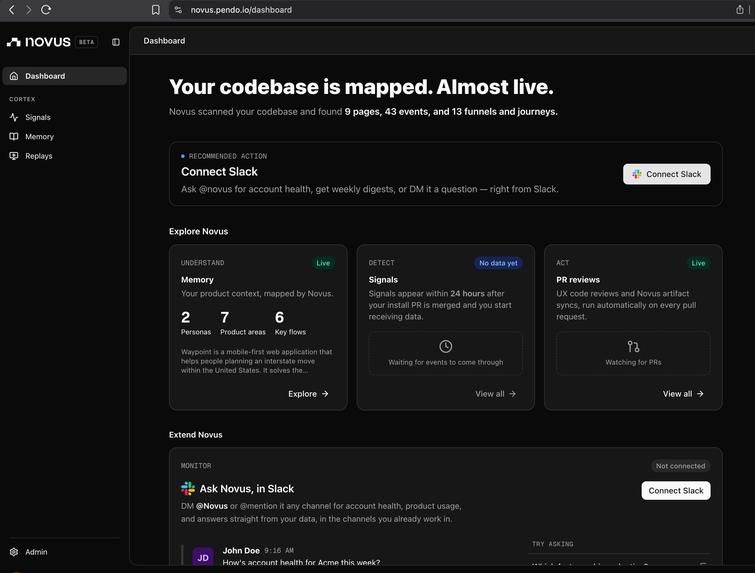Click the Signals card title
755x573 pixels.
pos(383,280)
